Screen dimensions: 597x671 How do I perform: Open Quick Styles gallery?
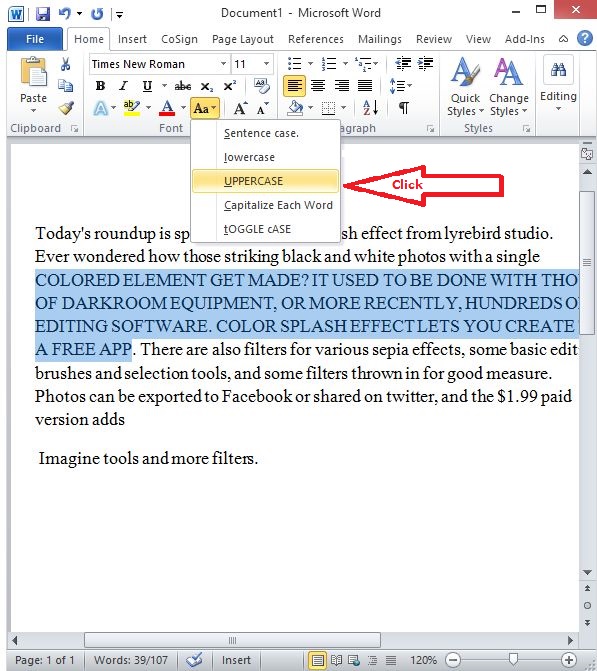coord(465,87)
